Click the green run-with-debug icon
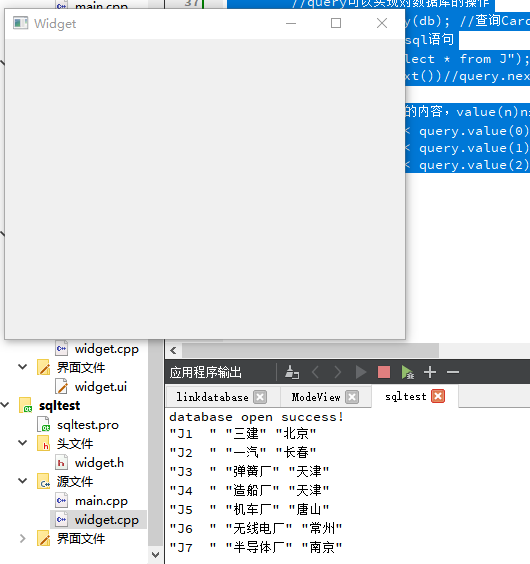This screenshot has height=564, width=530. coord(407,372)
